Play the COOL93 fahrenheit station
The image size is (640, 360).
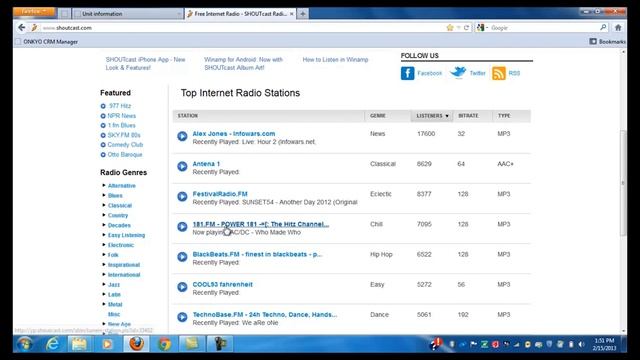coord(182,287)
